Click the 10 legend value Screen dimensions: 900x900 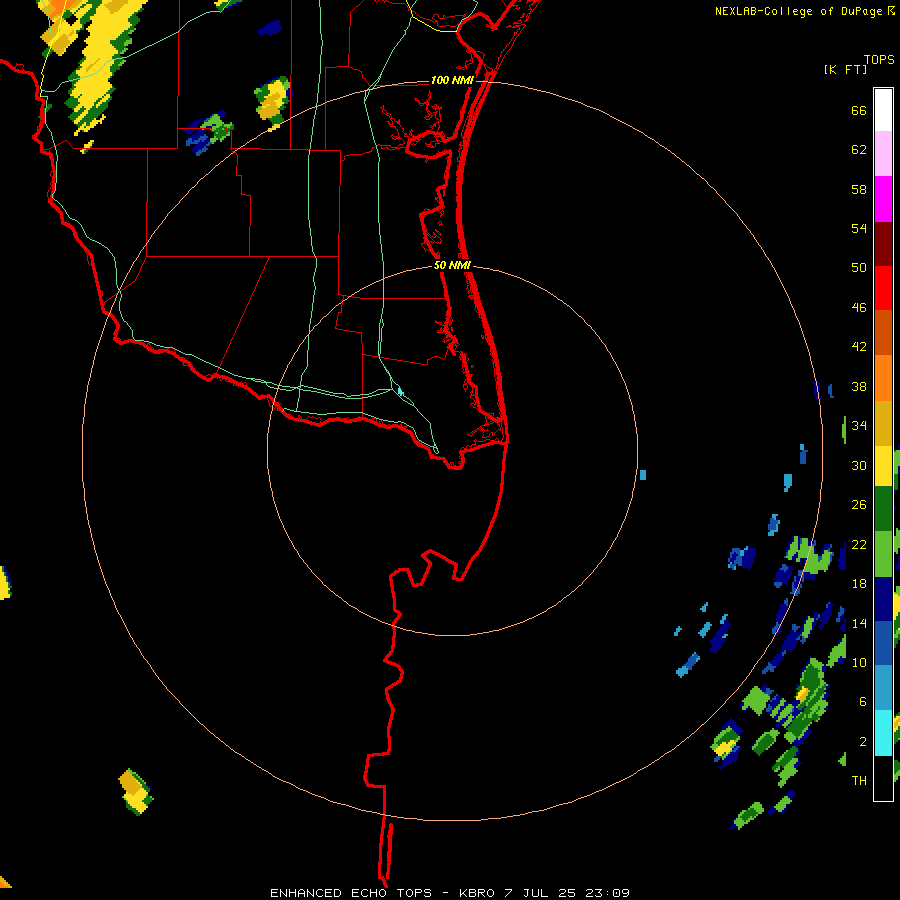pyautogui.click(x=859, y=663)
